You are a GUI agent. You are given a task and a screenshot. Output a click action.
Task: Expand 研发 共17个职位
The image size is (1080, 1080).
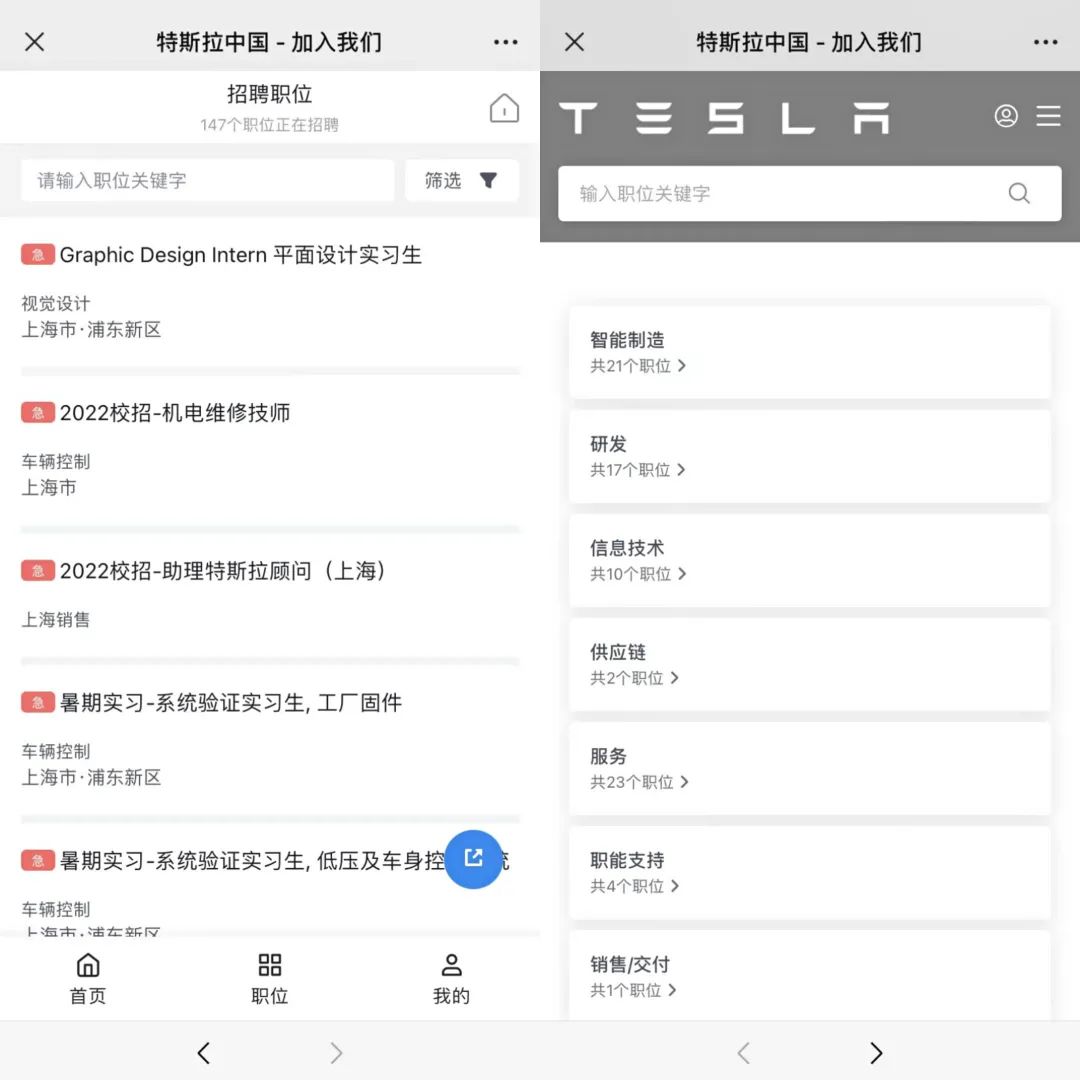click(809, 456)
